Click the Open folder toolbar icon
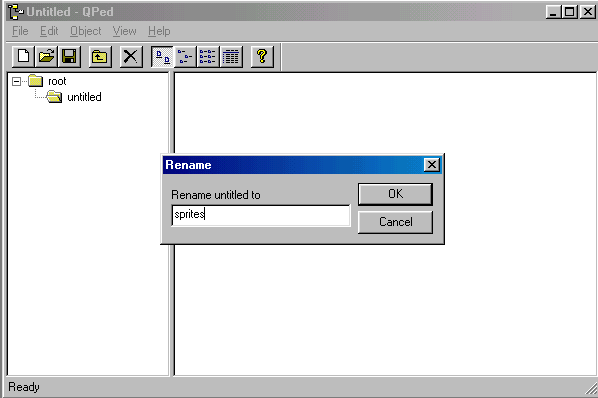 coord(47,56)
